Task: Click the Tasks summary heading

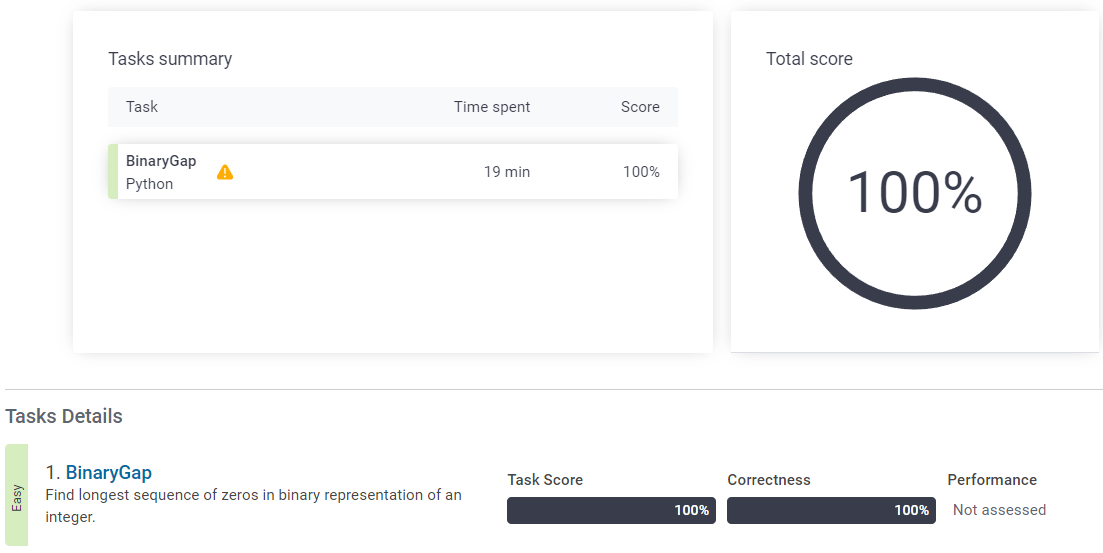Action: coord(170,59)
